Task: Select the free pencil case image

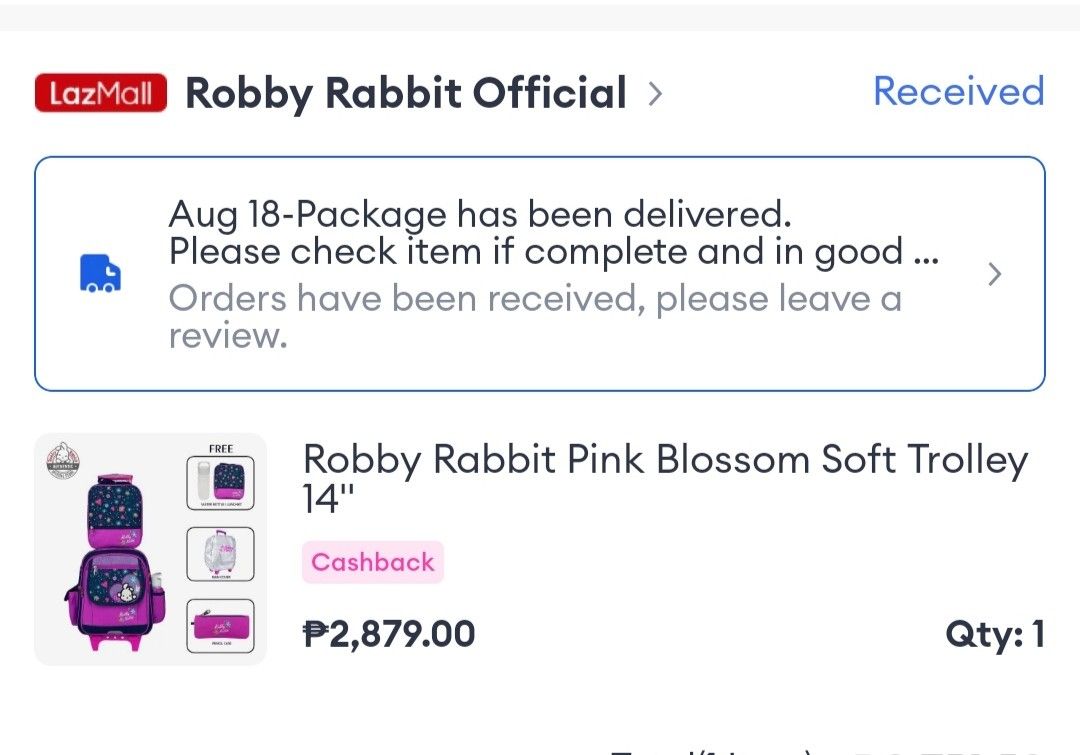Action: tap(219, 627)
